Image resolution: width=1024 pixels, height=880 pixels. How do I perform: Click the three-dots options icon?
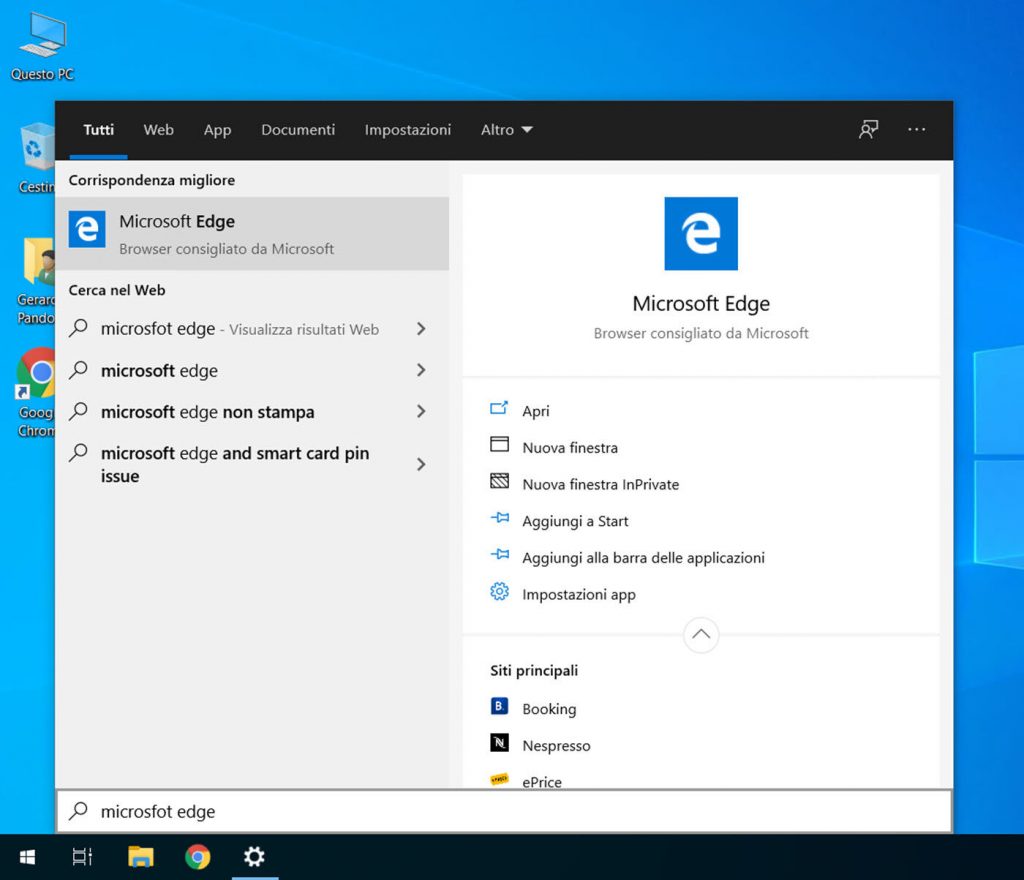click(x=916, y=130)
